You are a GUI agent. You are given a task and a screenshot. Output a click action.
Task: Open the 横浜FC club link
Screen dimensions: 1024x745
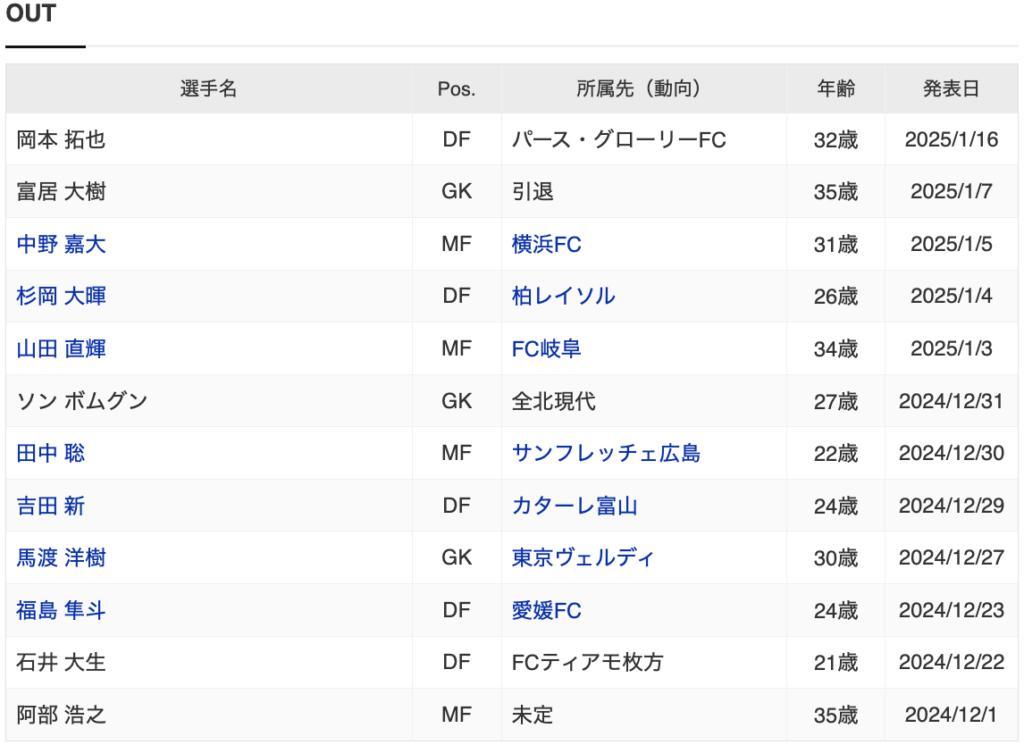547,244
